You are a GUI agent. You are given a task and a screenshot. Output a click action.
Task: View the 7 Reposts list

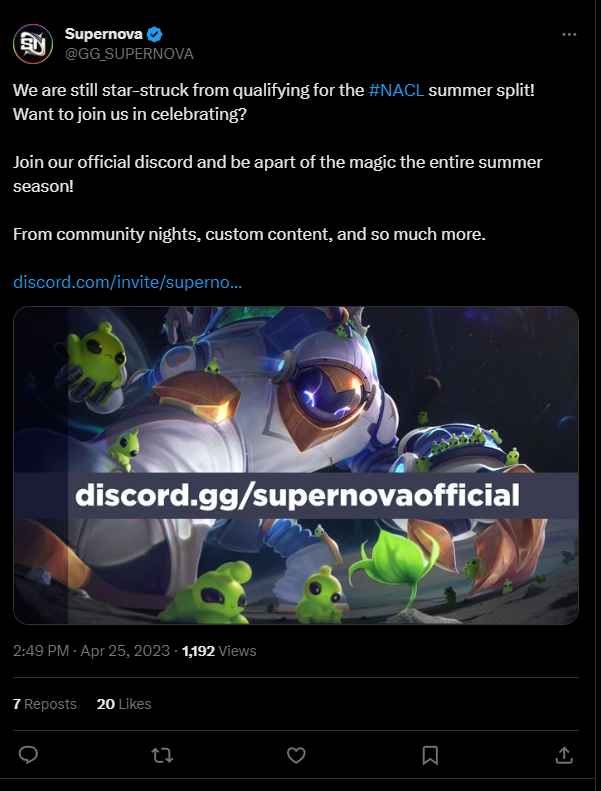pyautogui.click(x=44, y=704)
